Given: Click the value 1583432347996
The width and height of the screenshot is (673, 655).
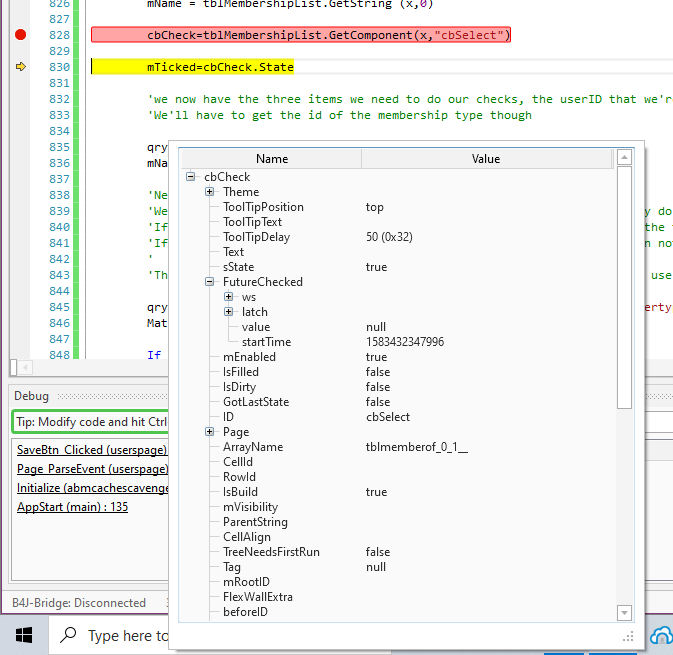Looking at the screenshot, I should [x=405, y=342].
